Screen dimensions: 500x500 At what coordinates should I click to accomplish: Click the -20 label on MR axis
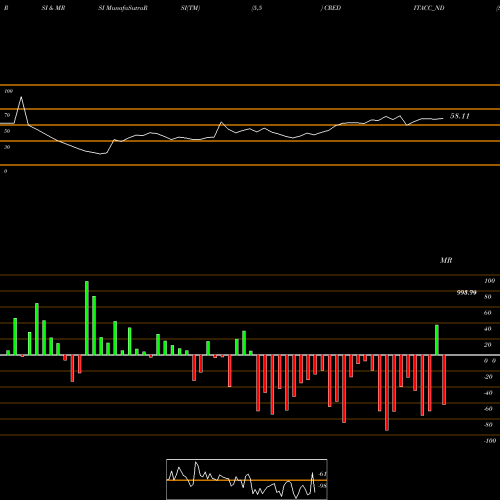(x=488, y=377)
